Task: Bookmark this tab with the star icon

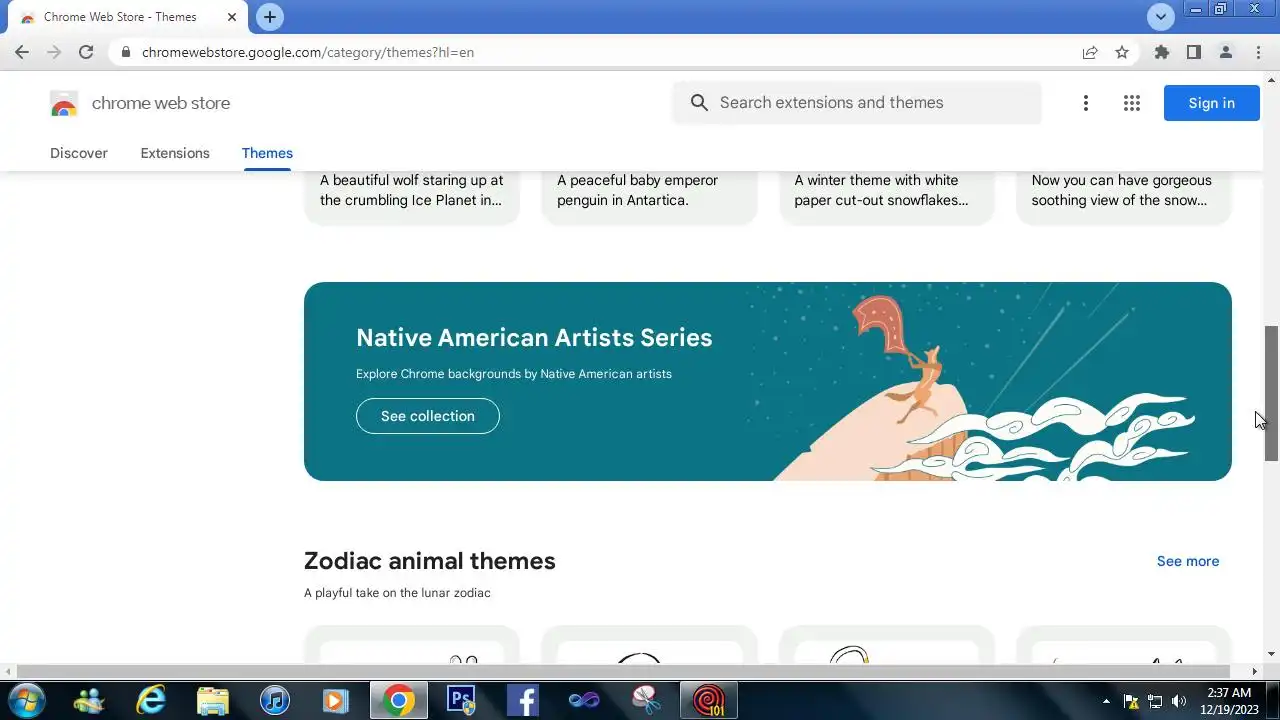Action: tap(1122, 52)
